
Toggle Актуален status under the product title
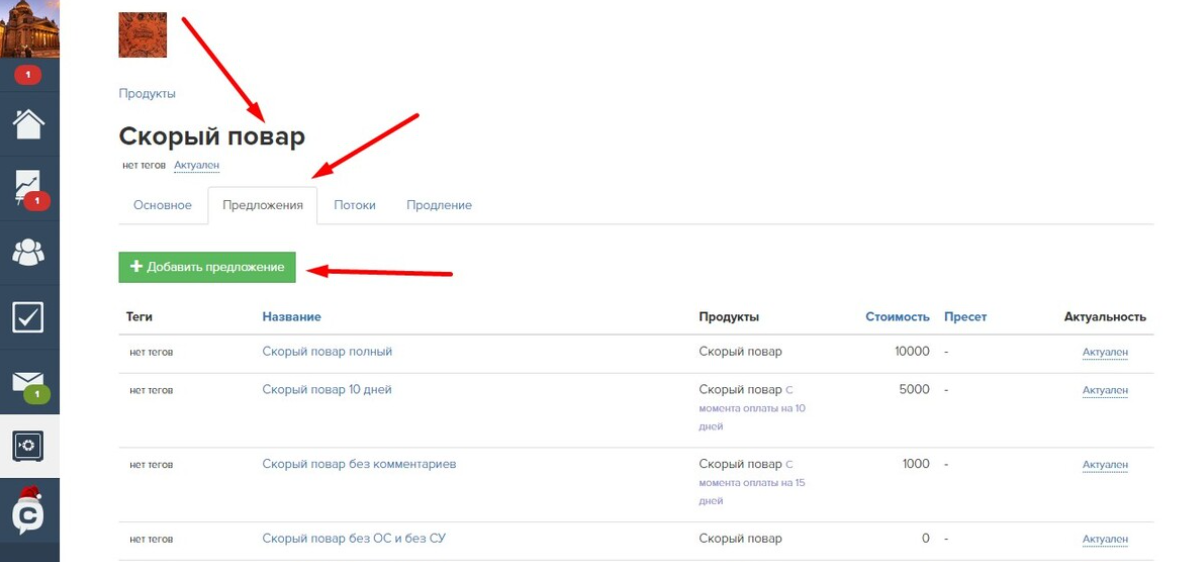(x=196, y=165)
